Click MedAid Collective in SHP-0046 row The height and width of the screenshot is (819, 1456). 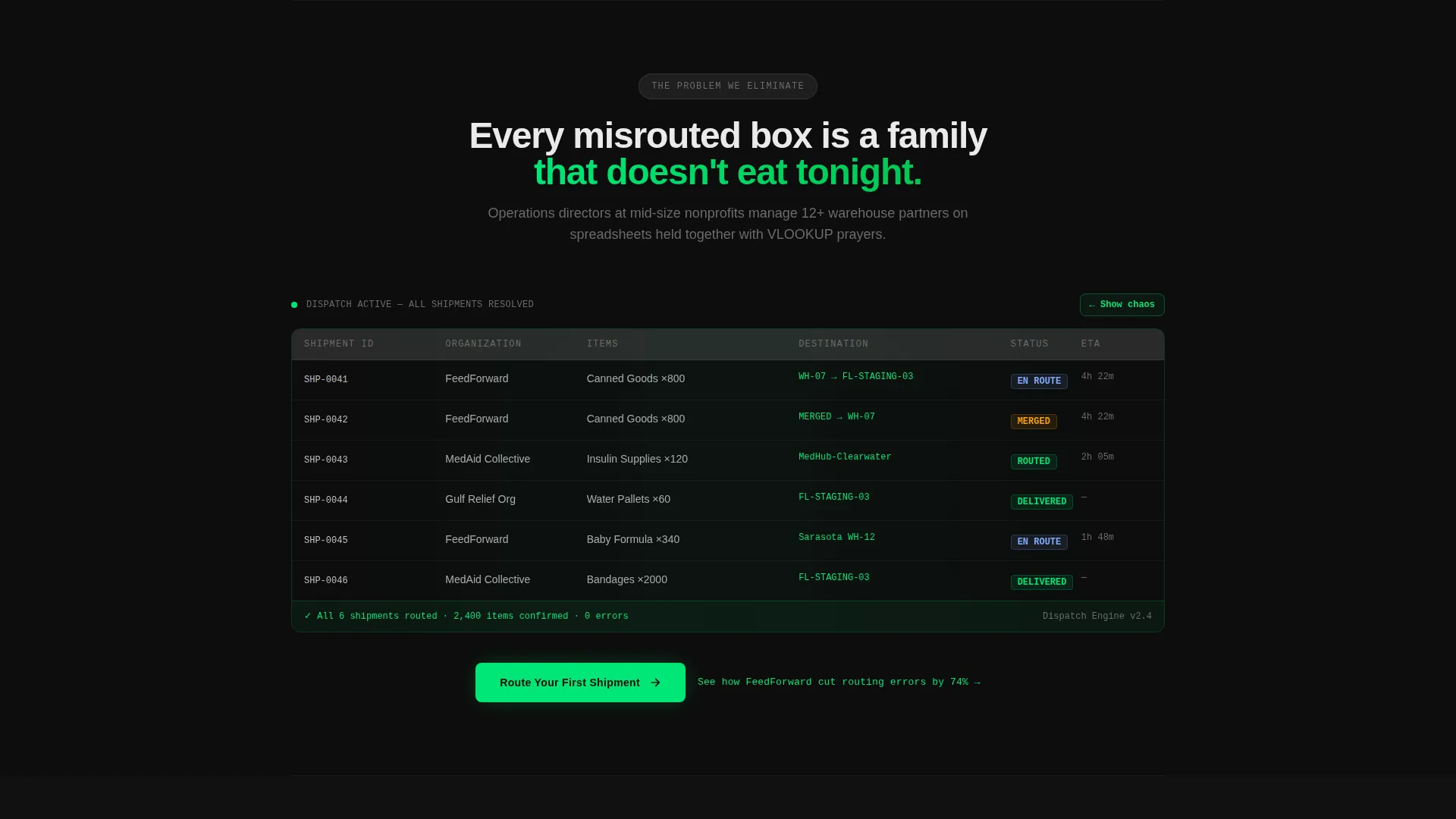pos(488,580)
